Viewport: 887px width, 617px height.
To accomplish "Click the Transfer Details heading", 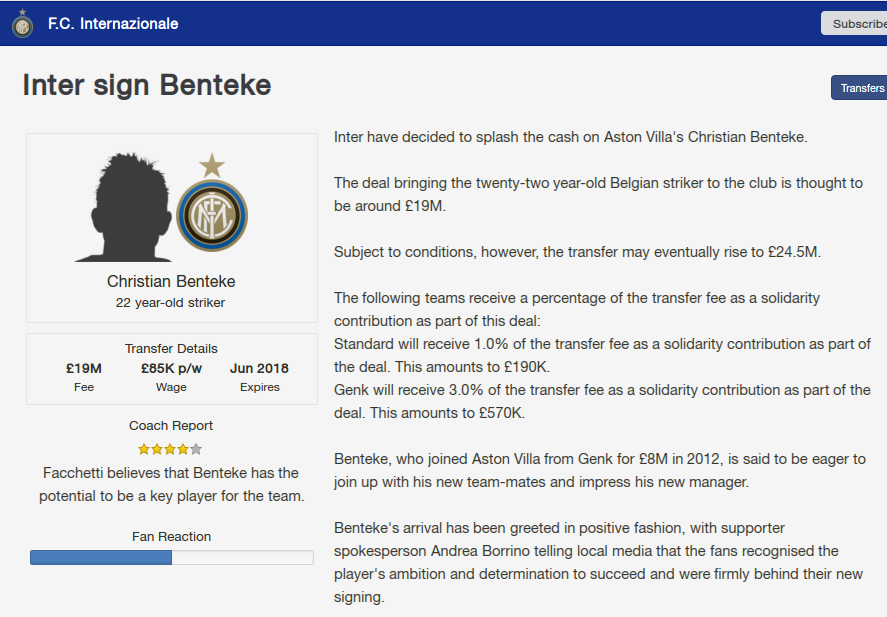I will pyautogui.click(x=171, y=348).
